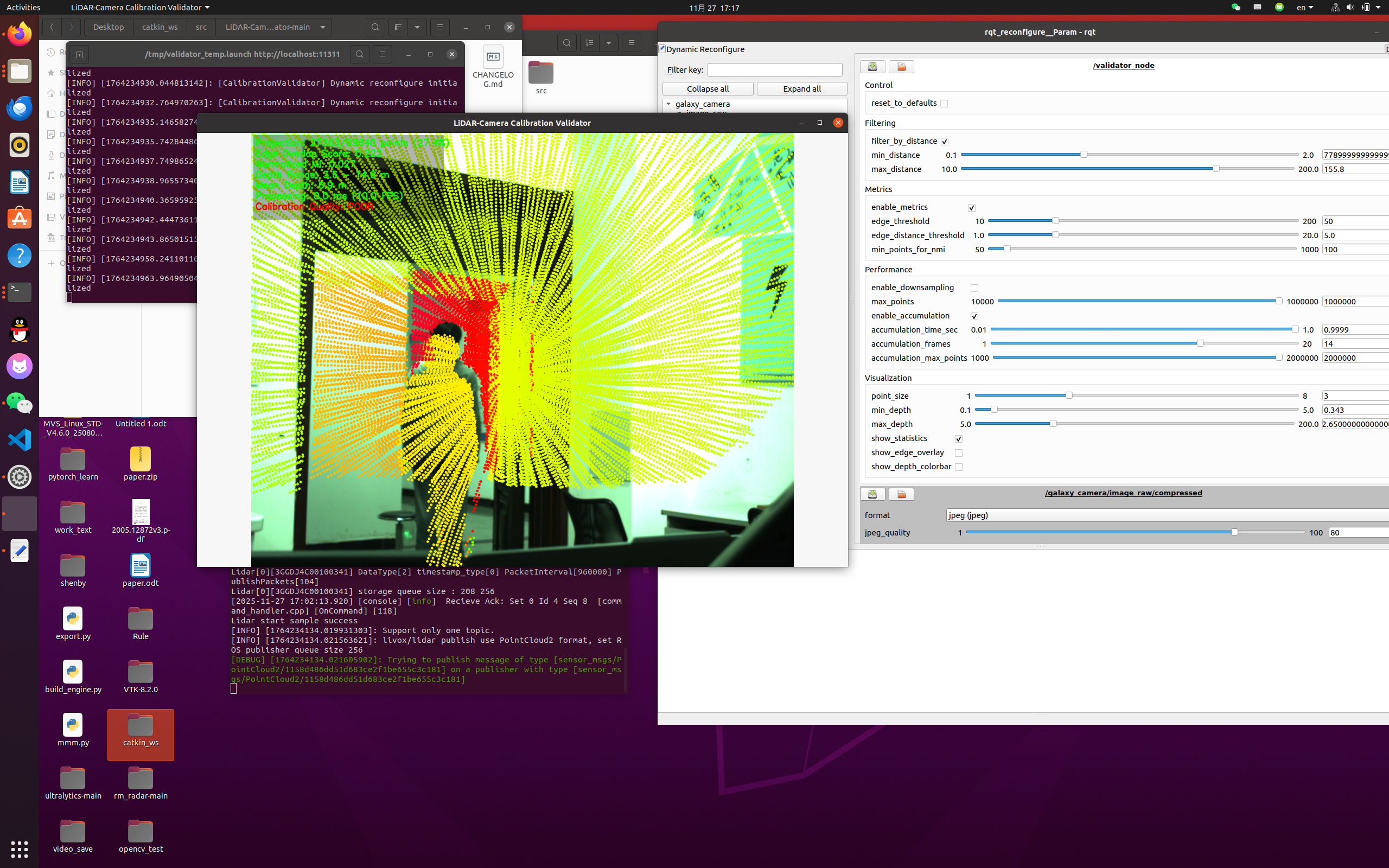Select src path breadcrumb
1389x868 pixels.
[x=201, y=27]
